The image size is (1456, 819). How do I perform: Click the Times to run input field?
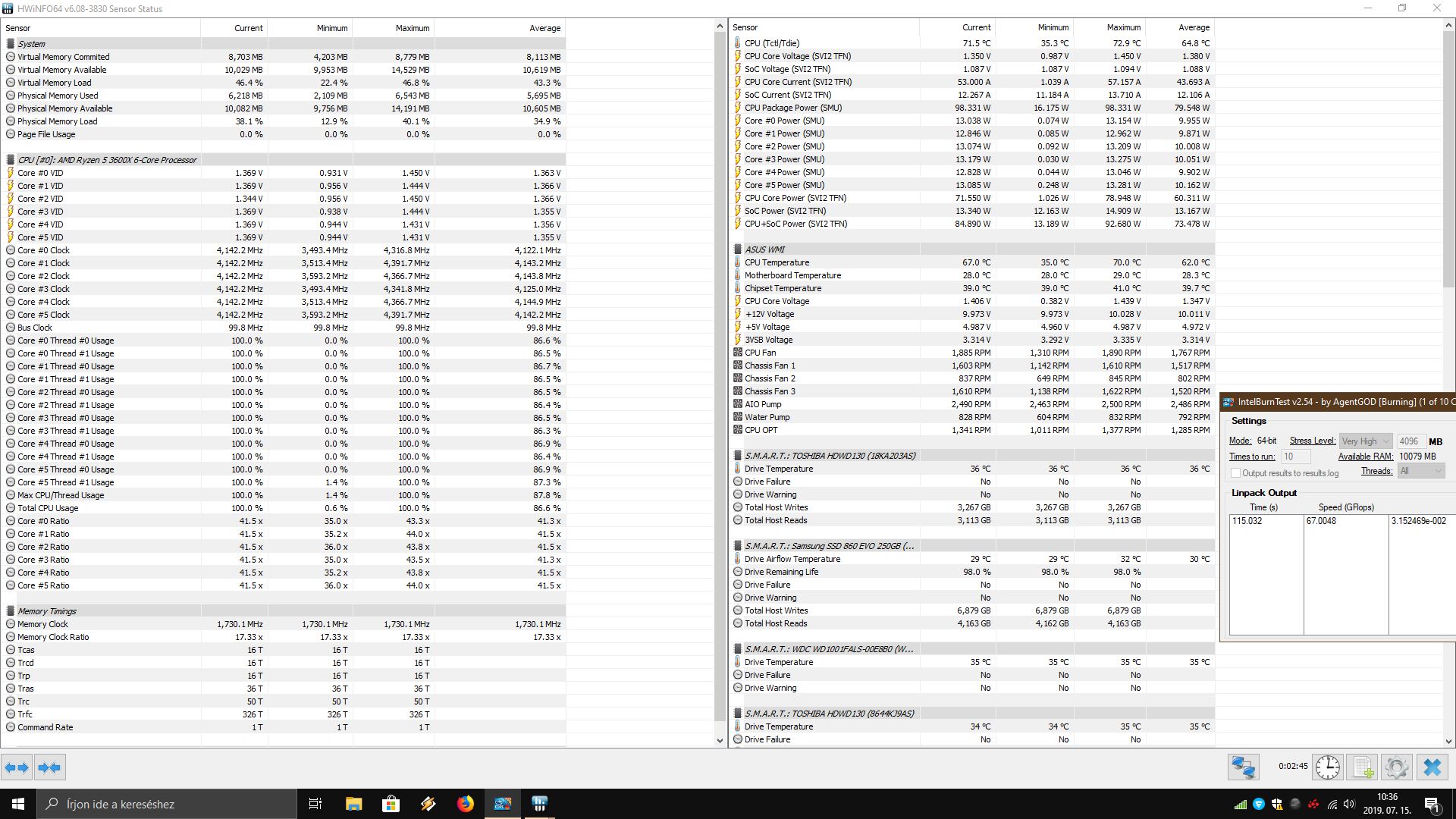[1295, 457]
